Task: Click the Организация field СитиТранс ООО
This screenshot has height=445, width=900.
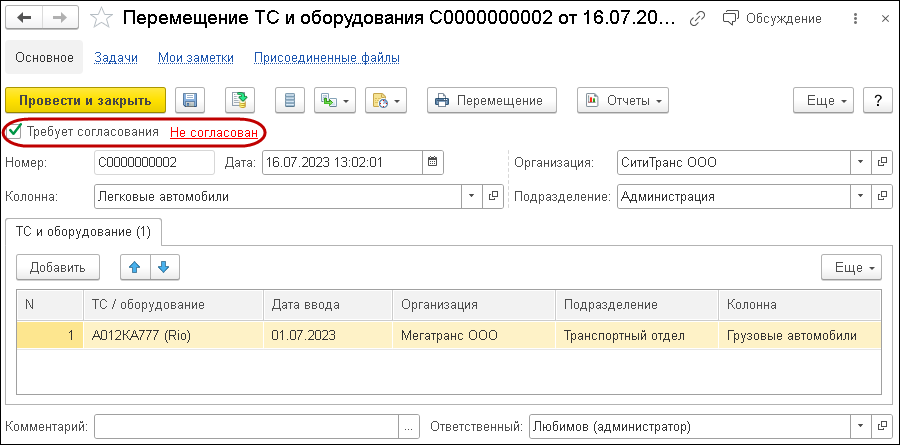Action: [734, 162]
